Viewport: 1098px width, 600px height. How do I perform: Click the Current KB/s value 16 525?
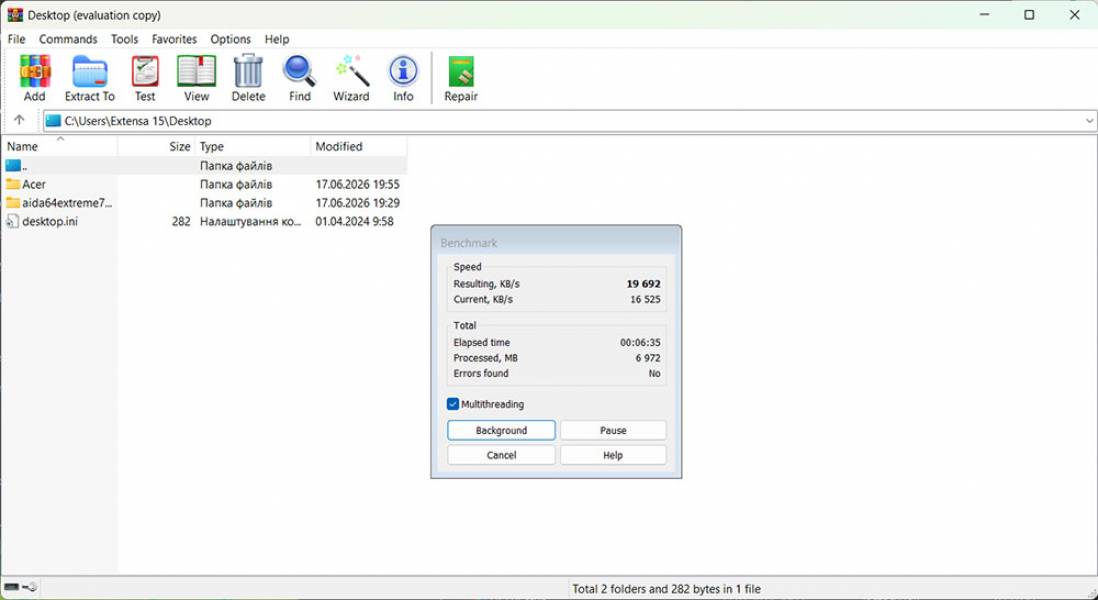(x=645, y=300)
